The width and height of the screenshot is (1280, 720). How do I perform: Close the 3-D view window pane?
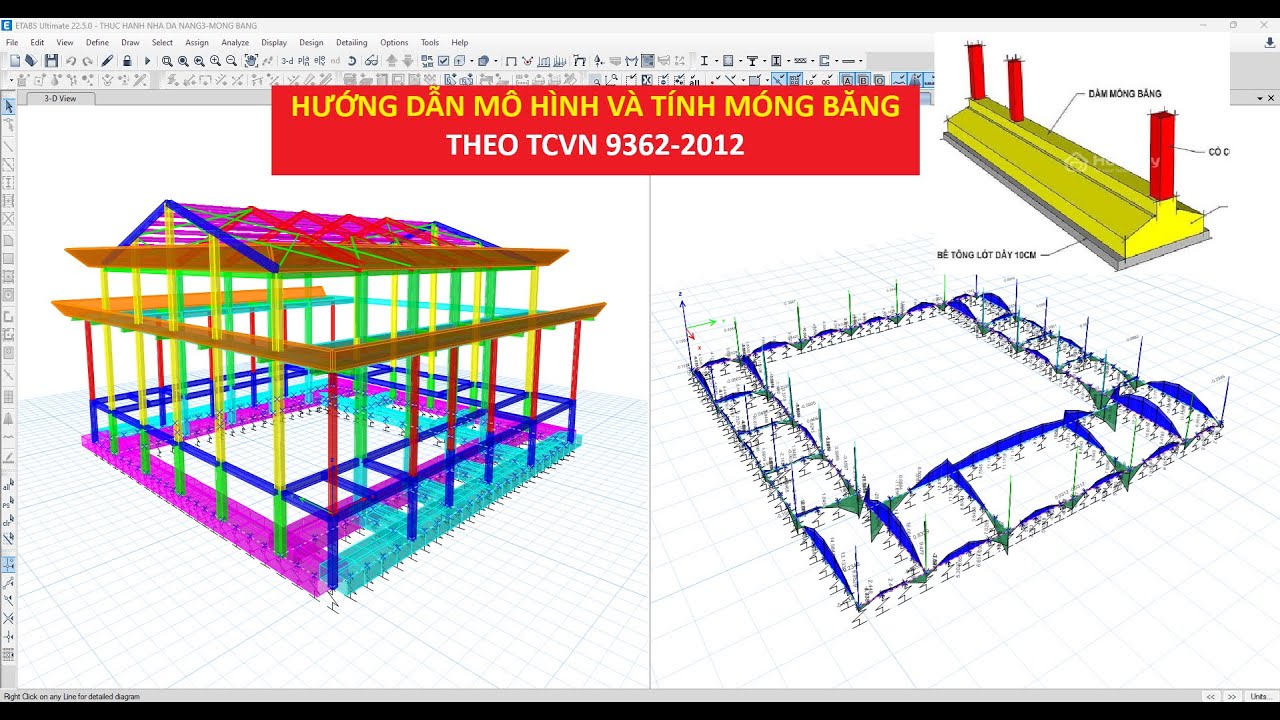[1272, 99]
